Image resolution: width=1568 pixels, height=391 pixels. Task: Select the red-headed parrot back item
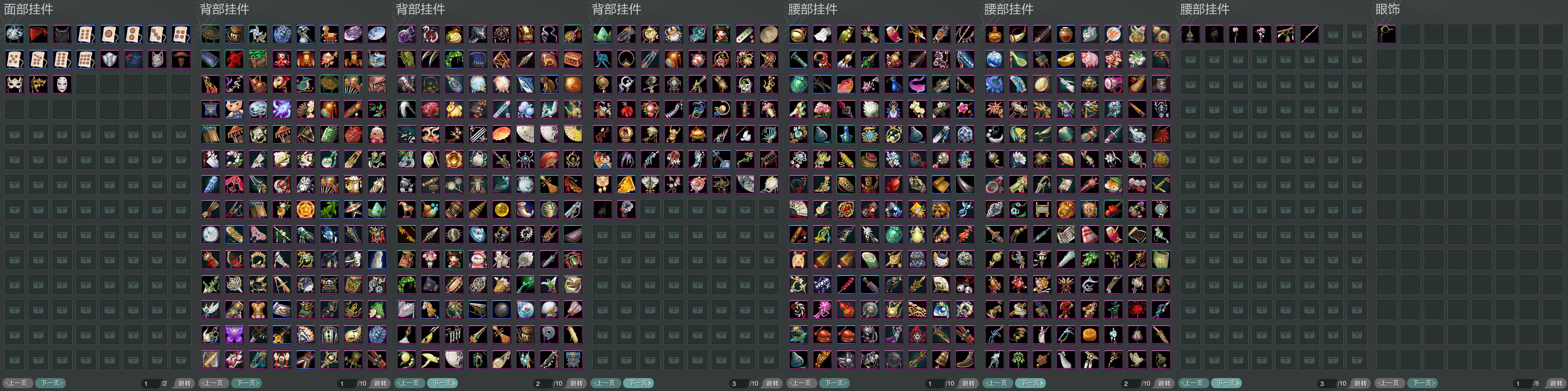[x=282, y=84]
